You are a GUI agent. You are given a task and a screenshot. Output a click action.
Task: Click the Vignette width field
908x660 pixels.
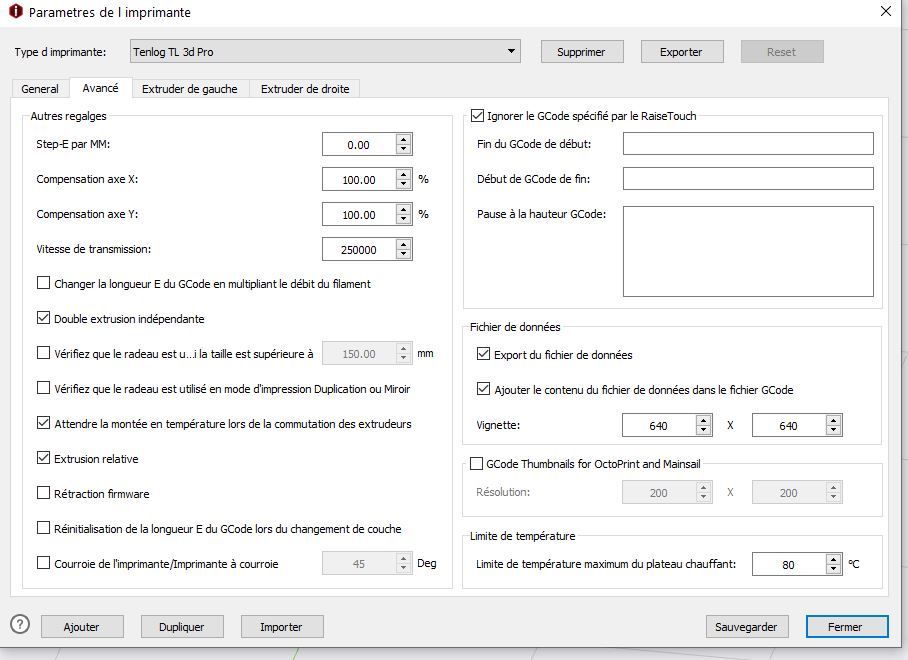click(659, 426)
